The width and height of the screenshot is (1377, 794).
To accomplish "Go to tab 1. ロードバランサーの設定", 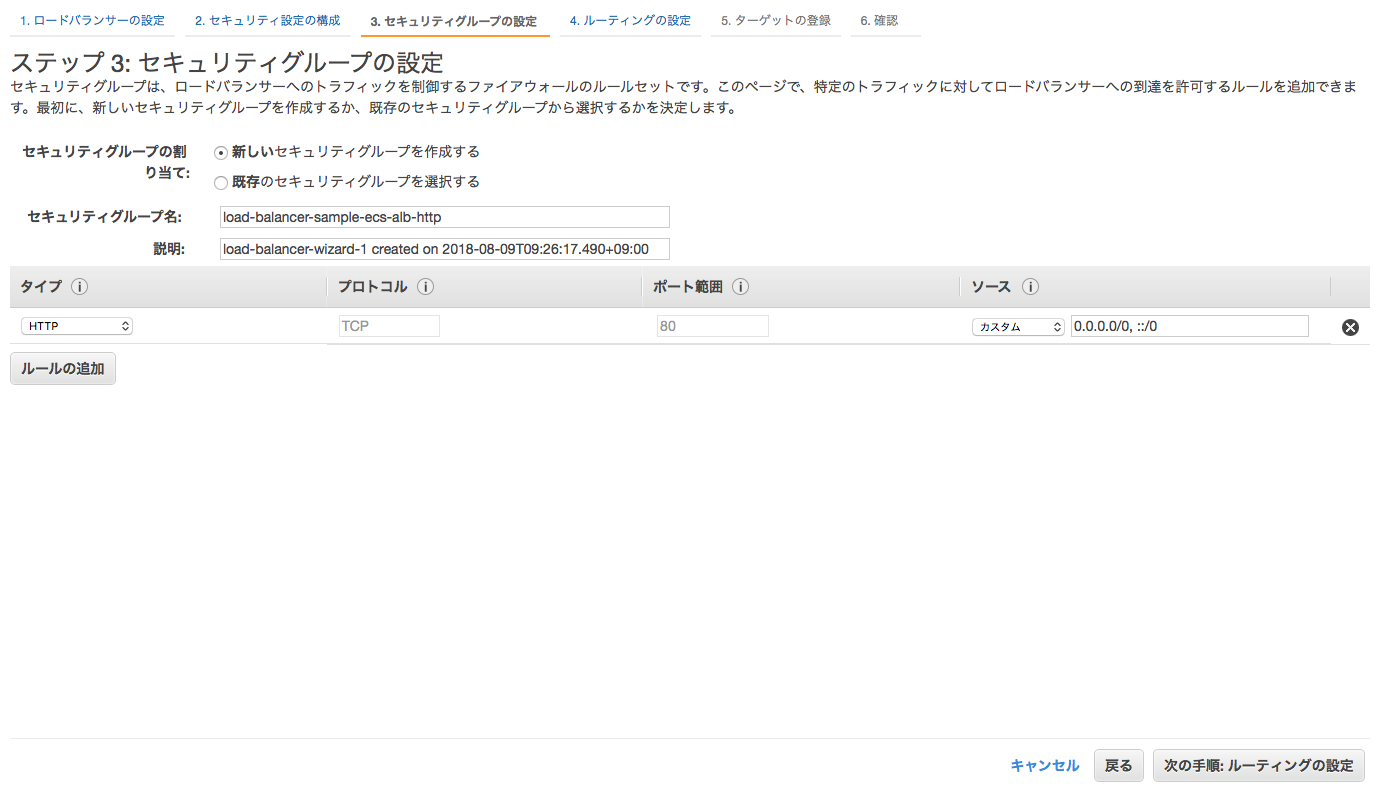I will click(x=92, y=21).
